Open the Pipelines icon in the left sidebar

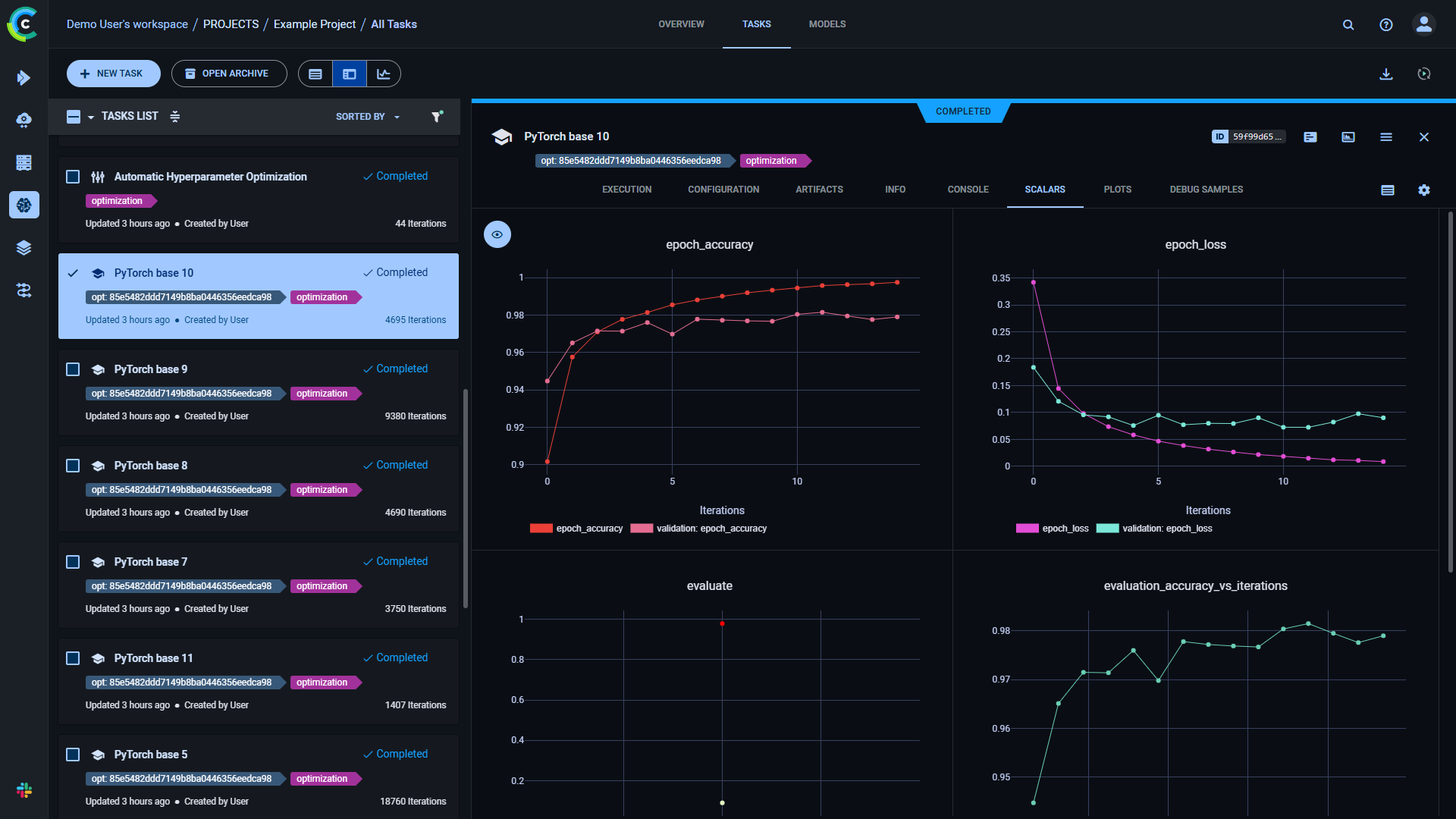pyautogui.click(x=24, y=290)
